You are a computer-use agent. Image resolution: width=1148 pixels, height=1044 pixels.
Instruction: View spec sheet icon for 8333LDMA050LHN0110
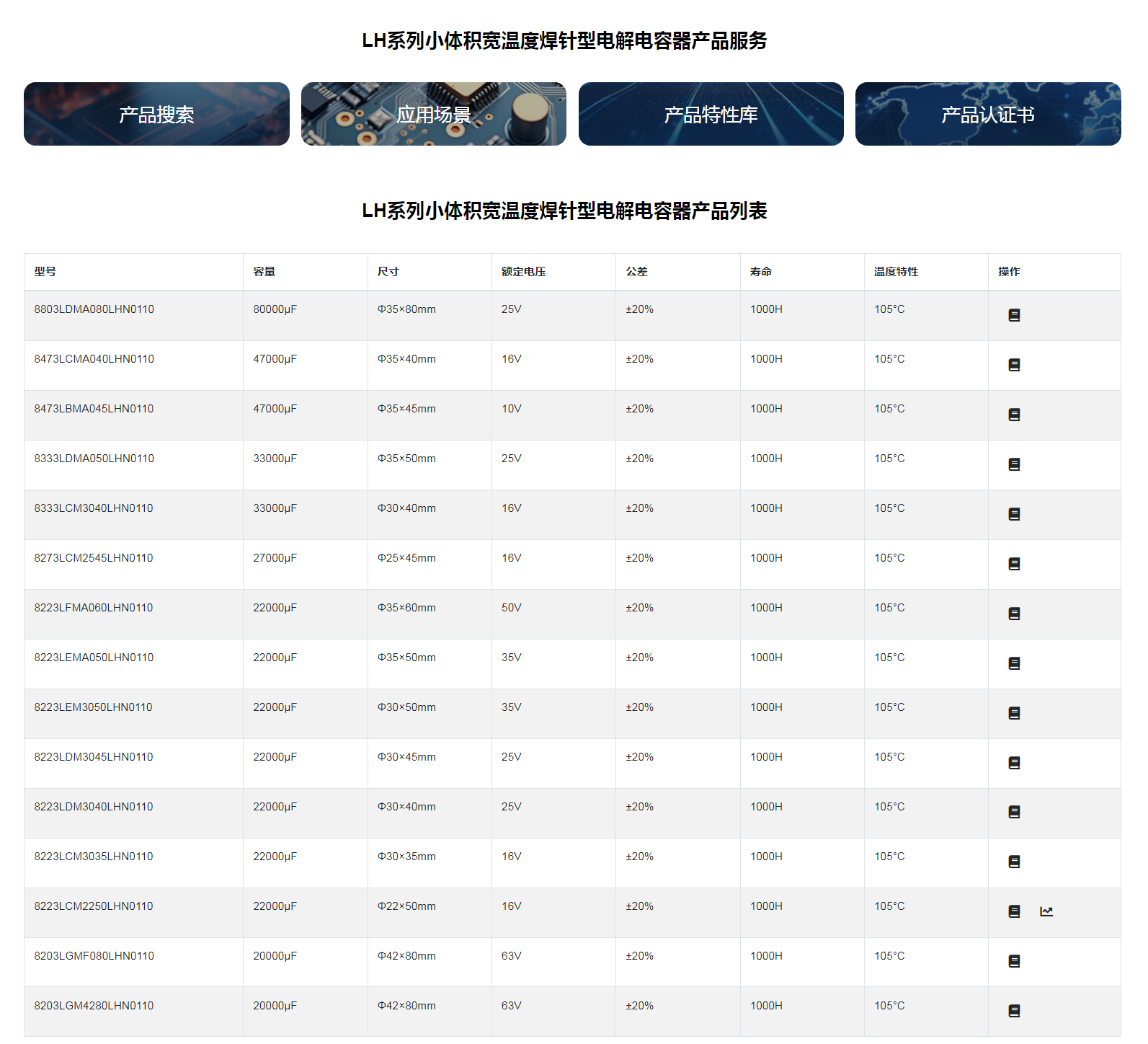[x=1013, y=464]
